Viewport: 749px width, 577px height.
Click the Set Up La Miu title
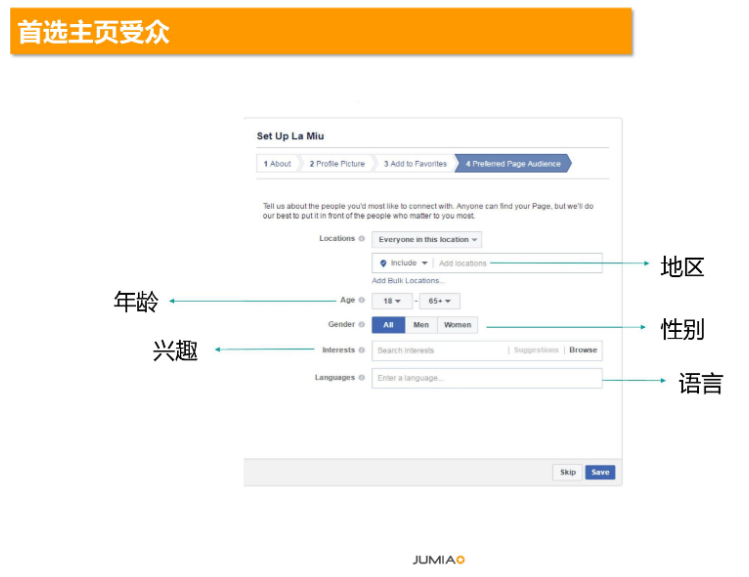click(290, 136)
